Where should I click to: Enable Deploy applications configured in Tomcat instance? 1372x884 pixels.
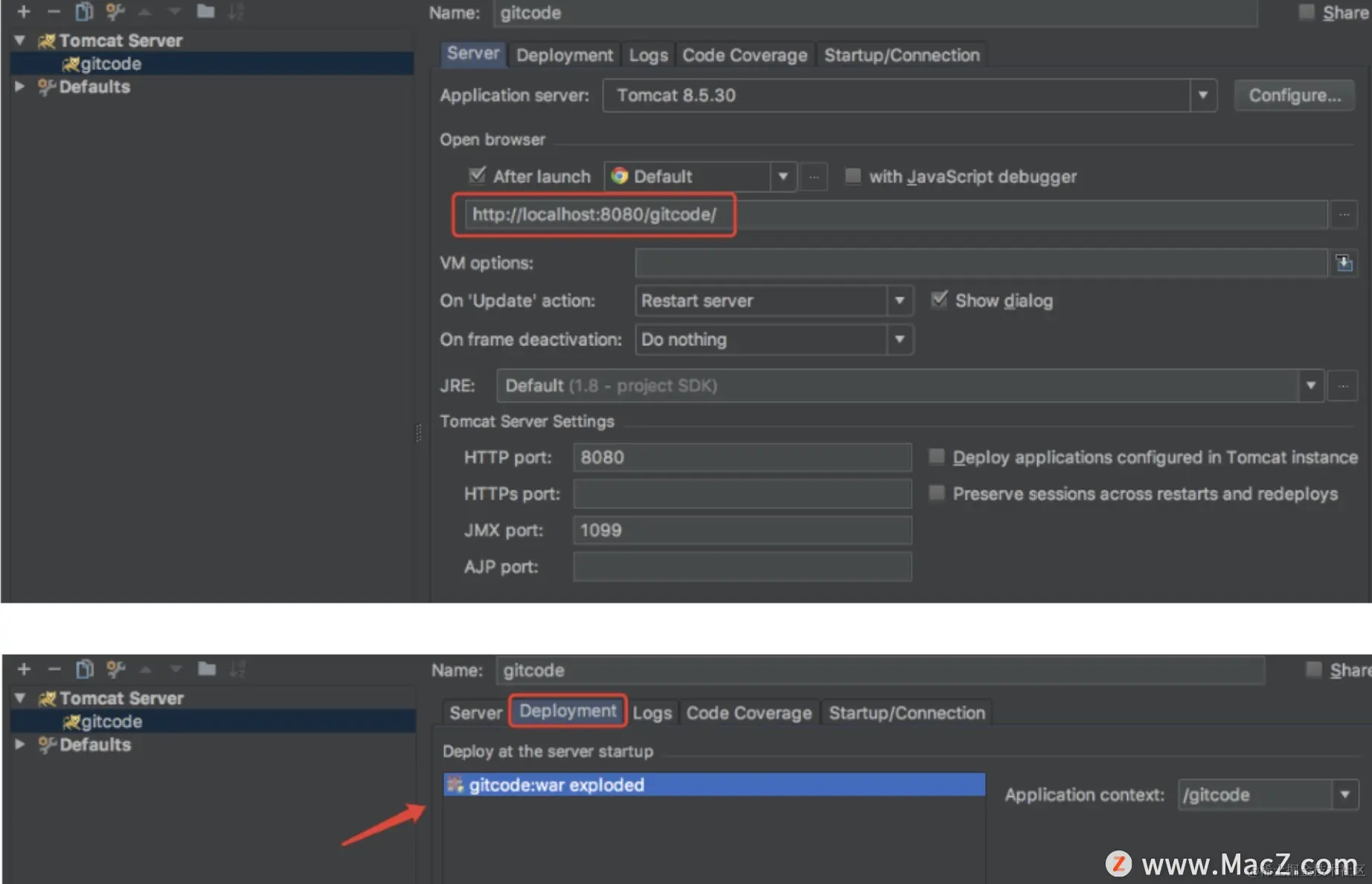point(937,456)
